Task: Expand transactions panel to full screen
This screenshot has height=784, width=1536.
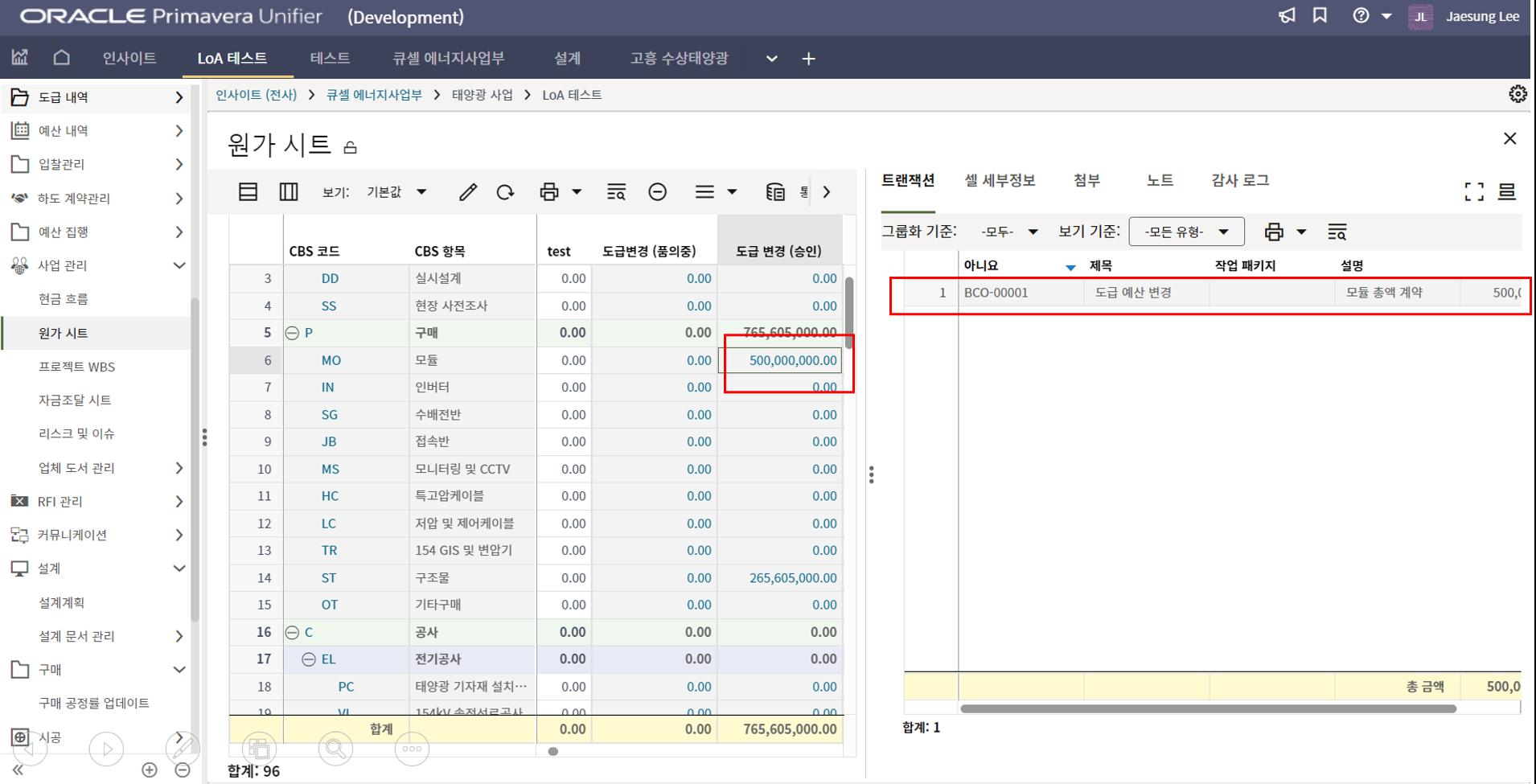Action: (1473, 191)
